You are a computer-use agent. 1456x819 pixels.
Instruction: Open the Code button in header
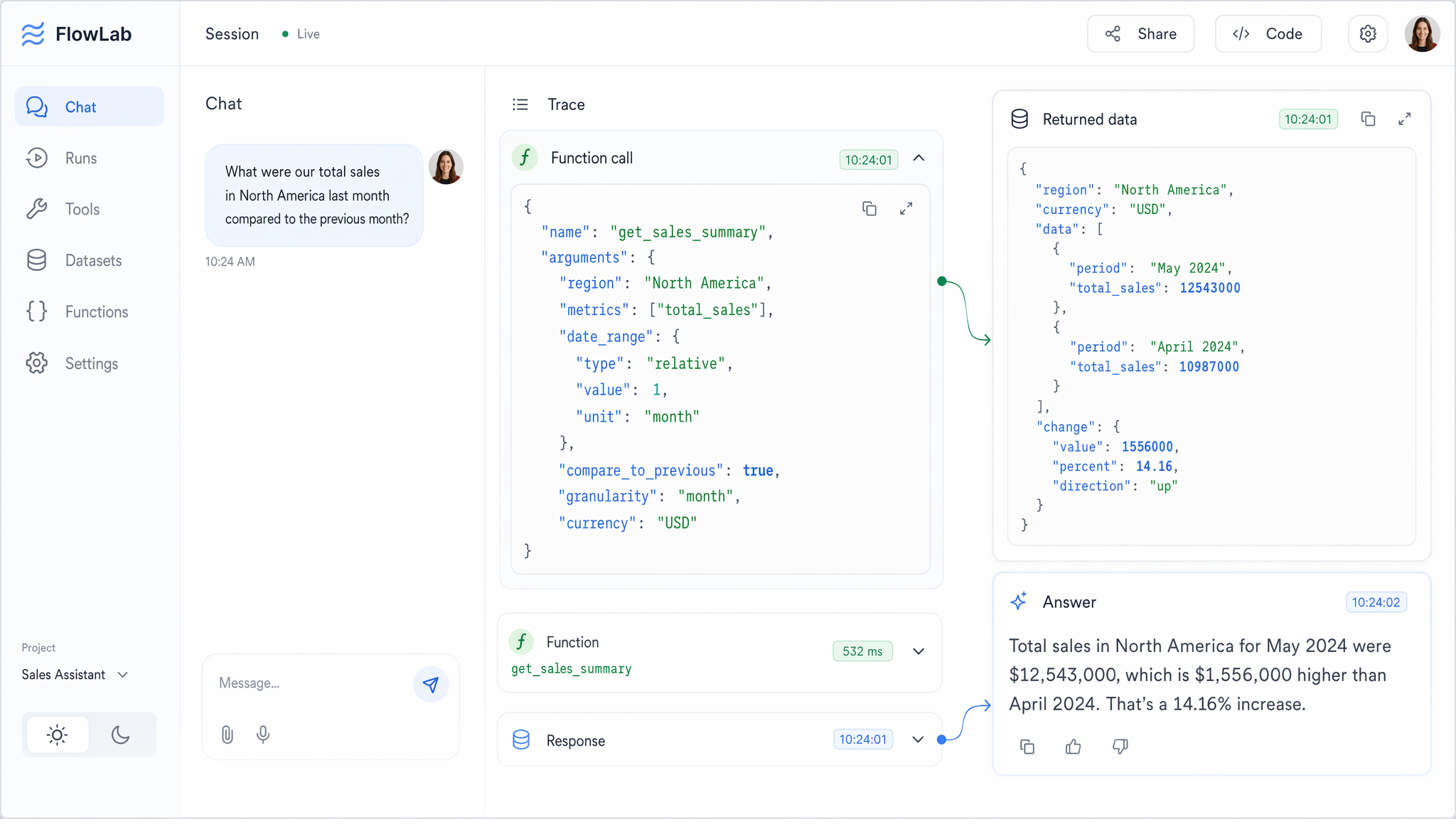(1268, 33)
